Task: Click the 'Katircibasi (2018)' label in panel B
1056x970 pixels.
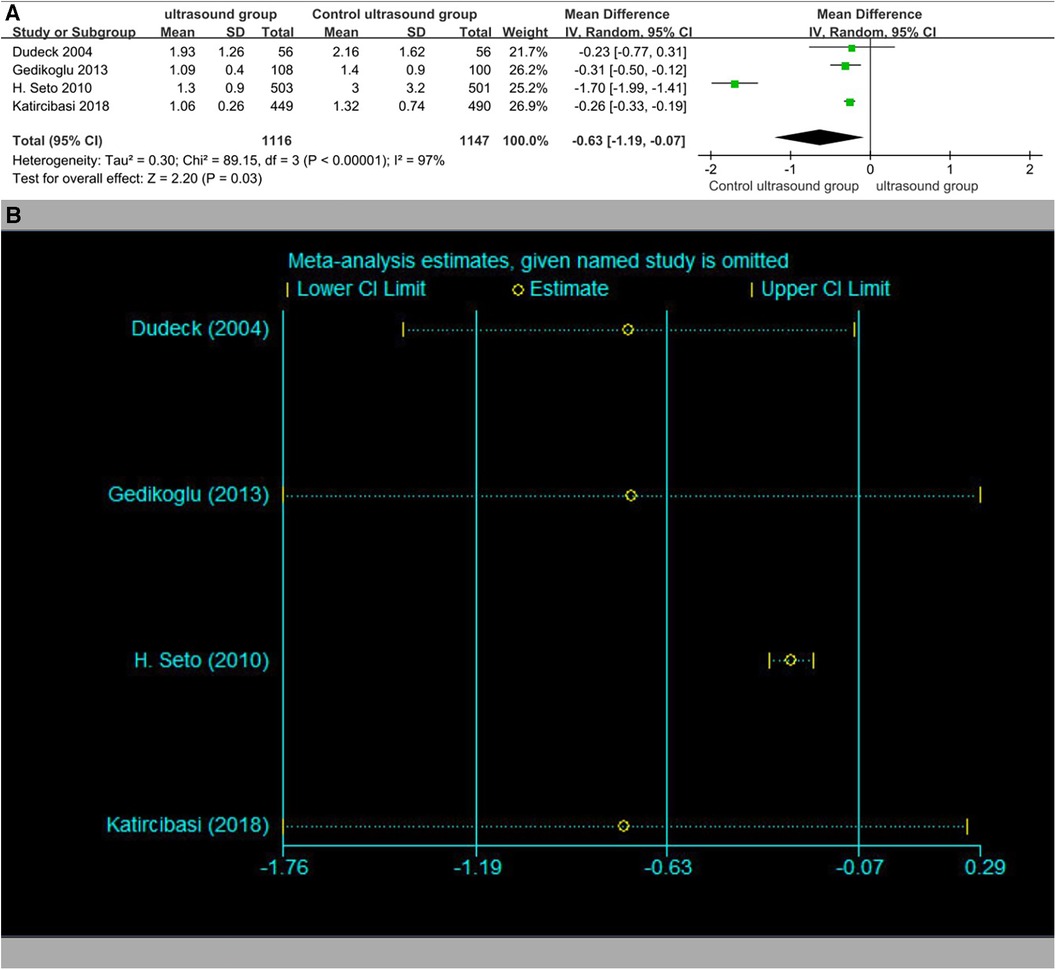Action: click(x=188, y=825)
